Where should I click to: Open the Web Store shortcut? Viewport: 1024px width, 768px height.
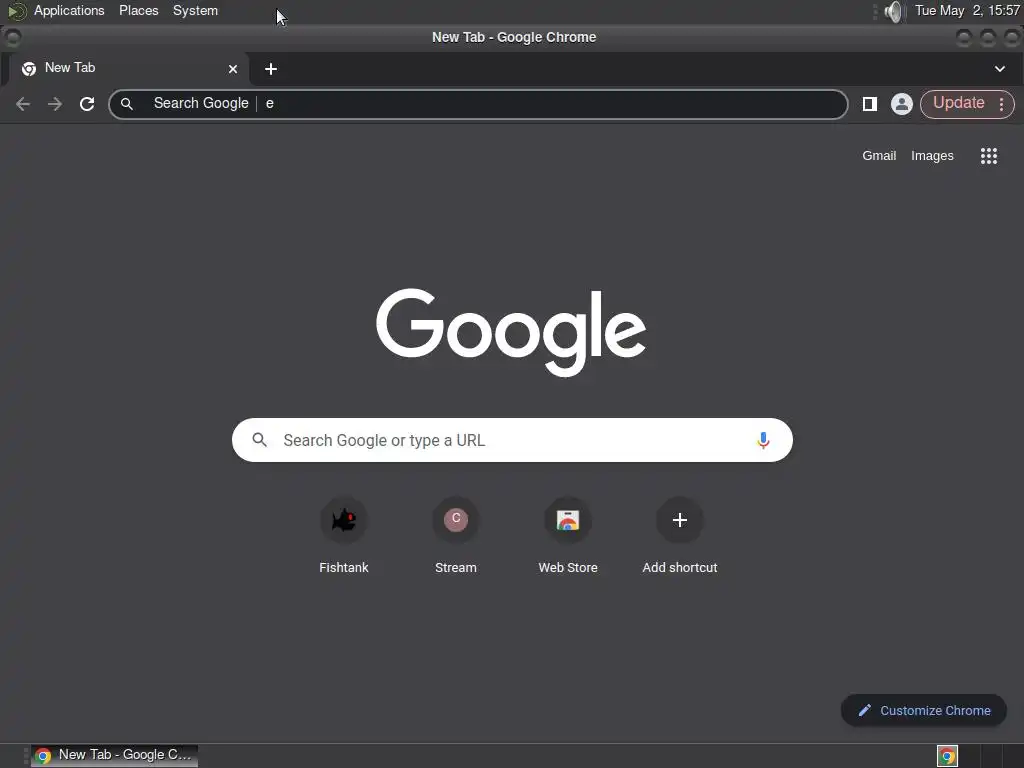click(x=568, y=536)
